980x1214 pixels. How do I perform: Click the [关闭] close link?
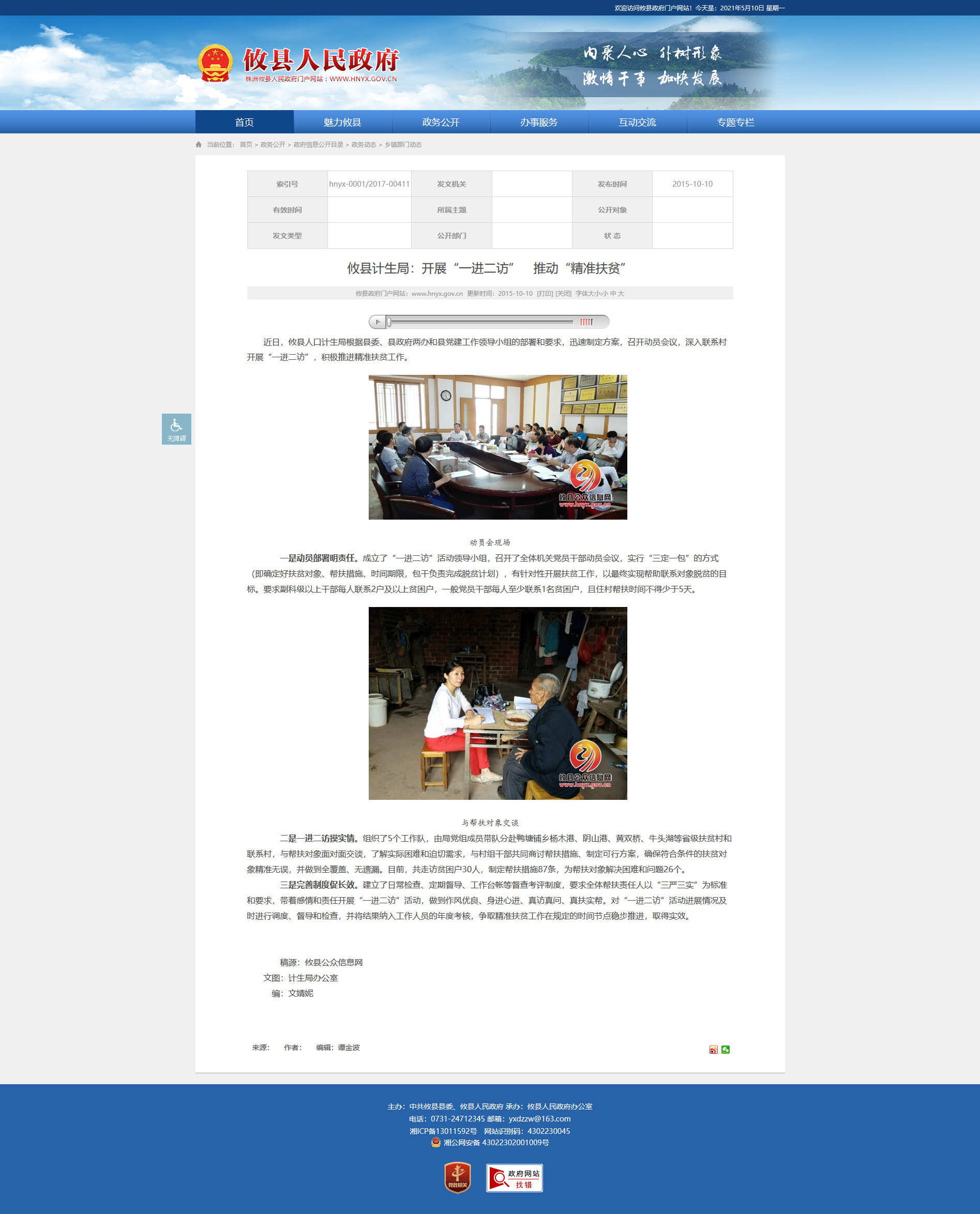[x=563, y=294]
